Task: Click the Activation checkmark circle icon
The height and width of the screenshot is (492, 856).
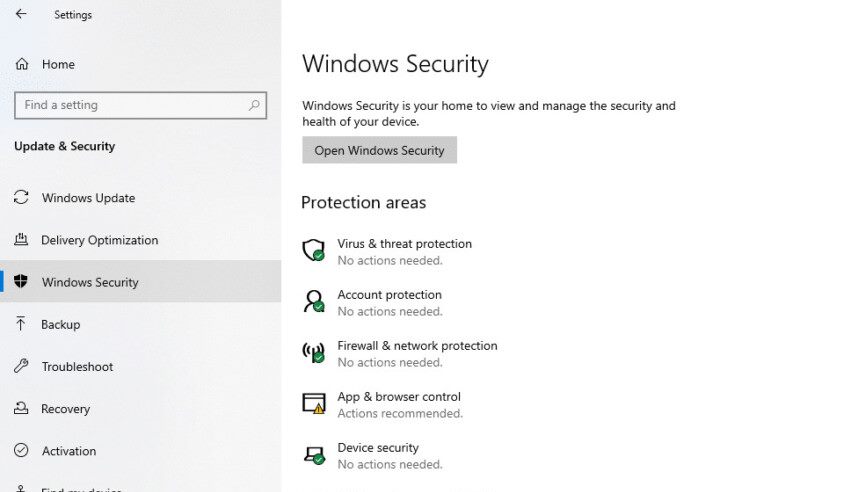Action: [x=21, y=450]
